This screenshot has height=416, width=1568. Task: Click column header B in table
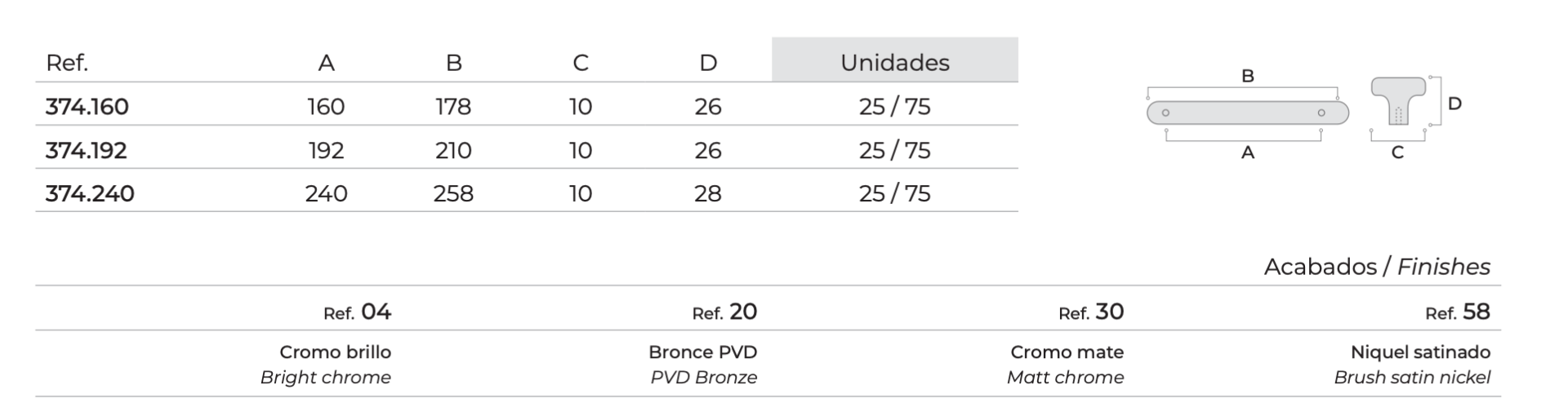pos(454,63)
